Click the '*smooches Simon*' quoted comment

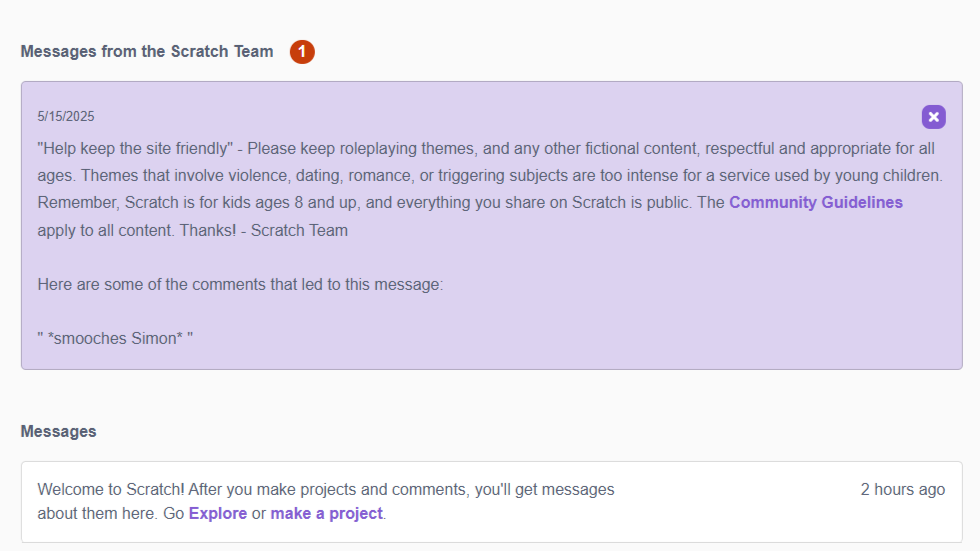coord(115,338)
